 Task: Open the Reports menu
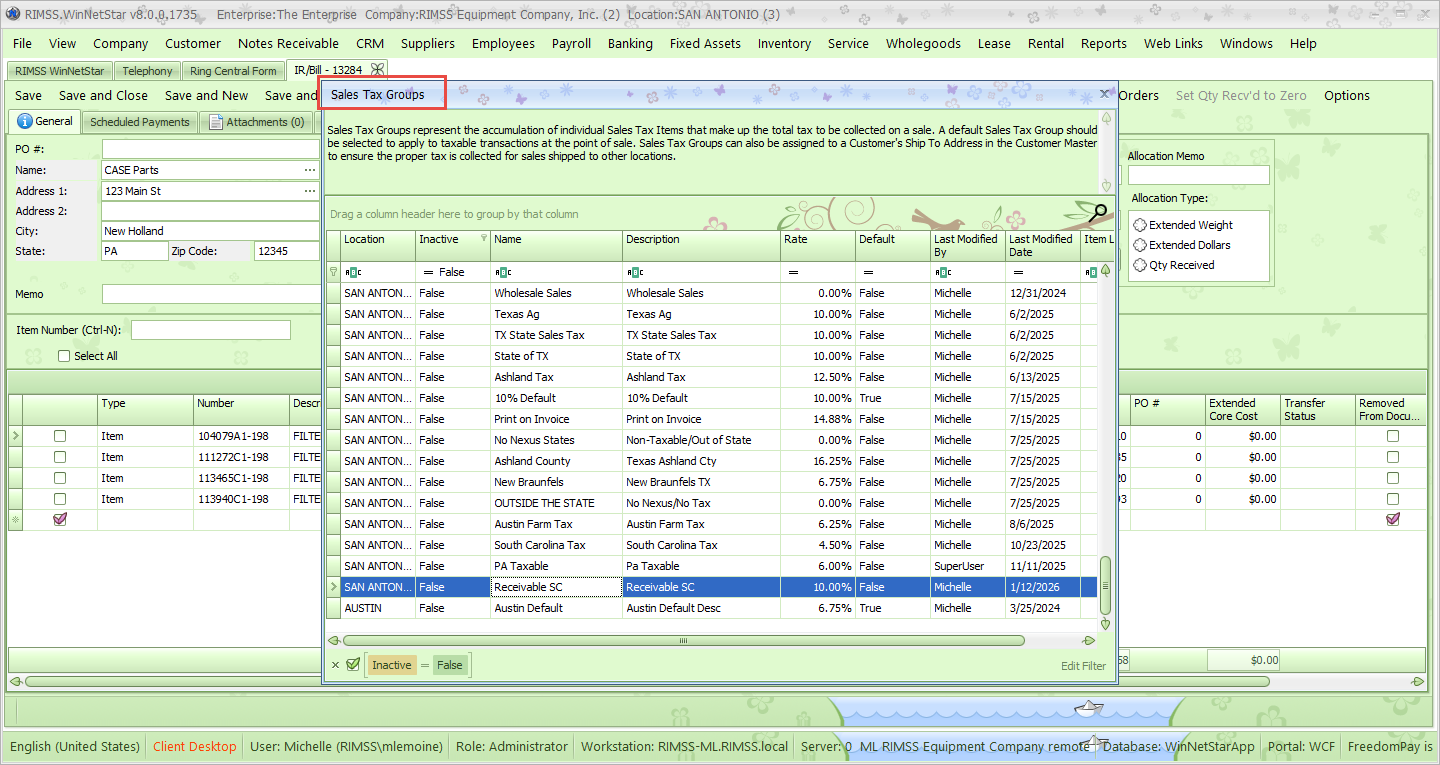click(1103, 43)
